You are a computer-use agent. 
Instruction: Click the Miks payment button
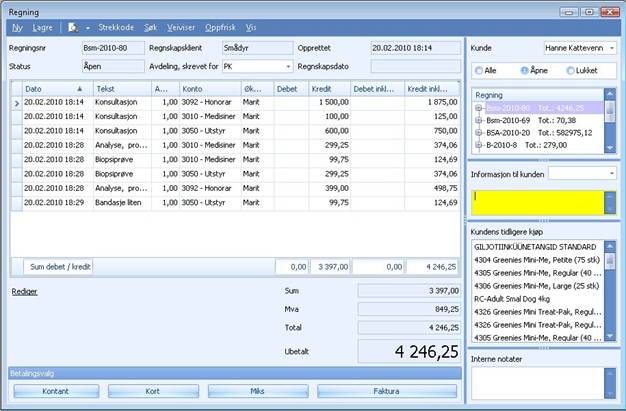pyautogui.click(x=258, y=391)
